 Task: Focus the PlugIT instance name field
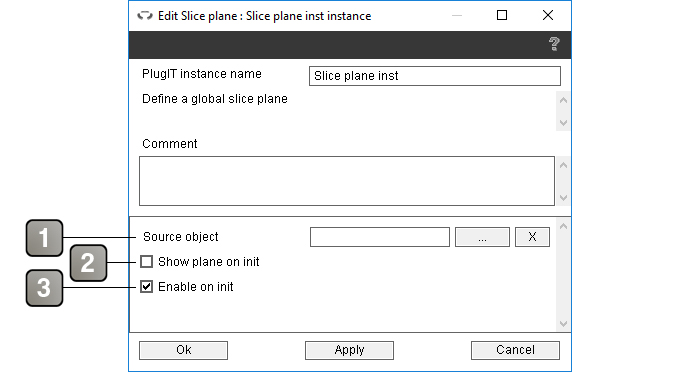[x=435, y=76]
